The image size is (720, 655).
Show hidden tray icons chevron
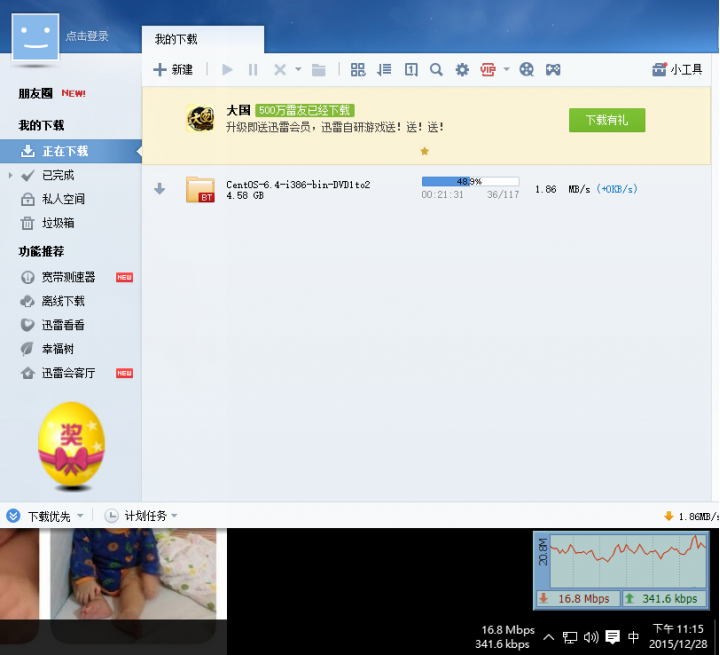click(x=548, y=637)
